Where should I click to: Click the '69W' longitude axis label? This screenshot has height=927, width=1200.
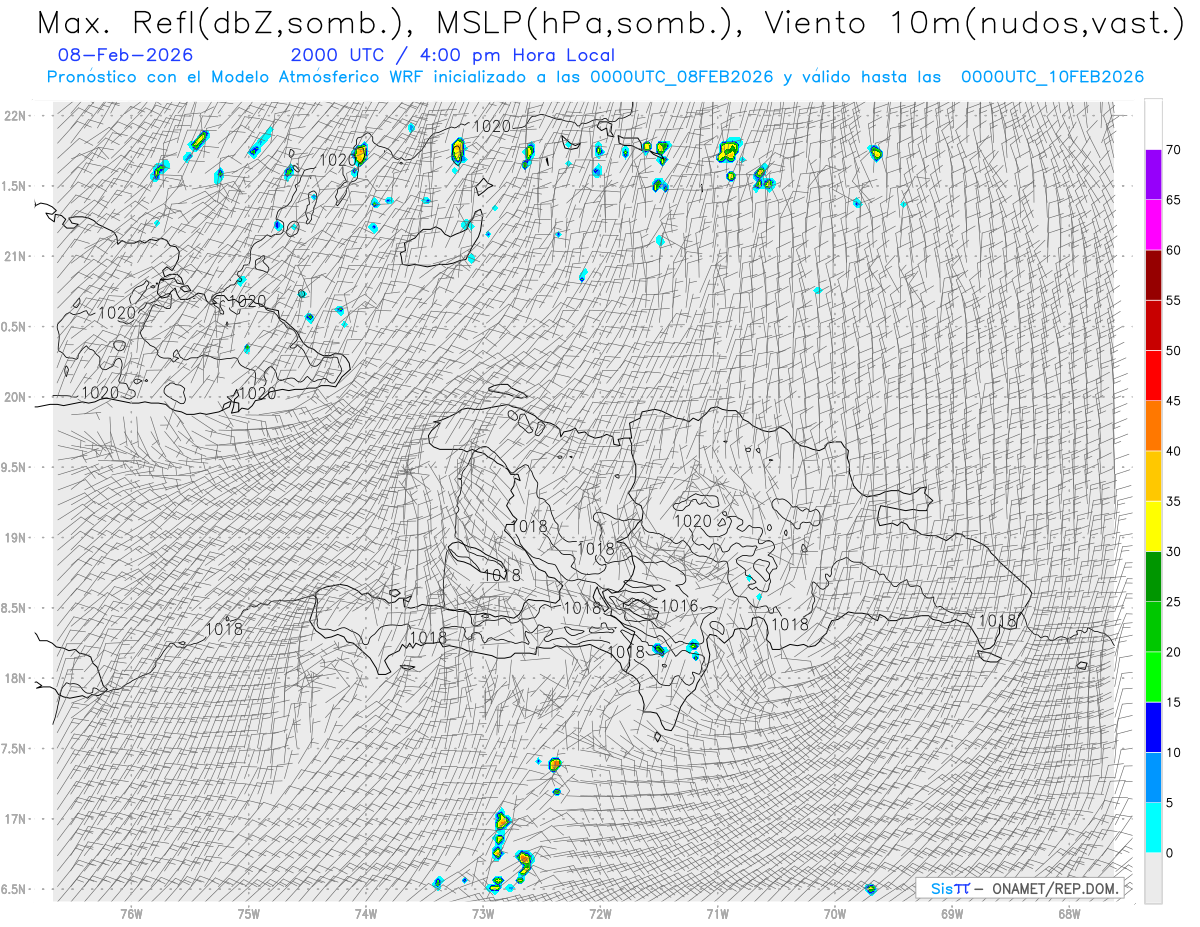[x=952, y=913]
